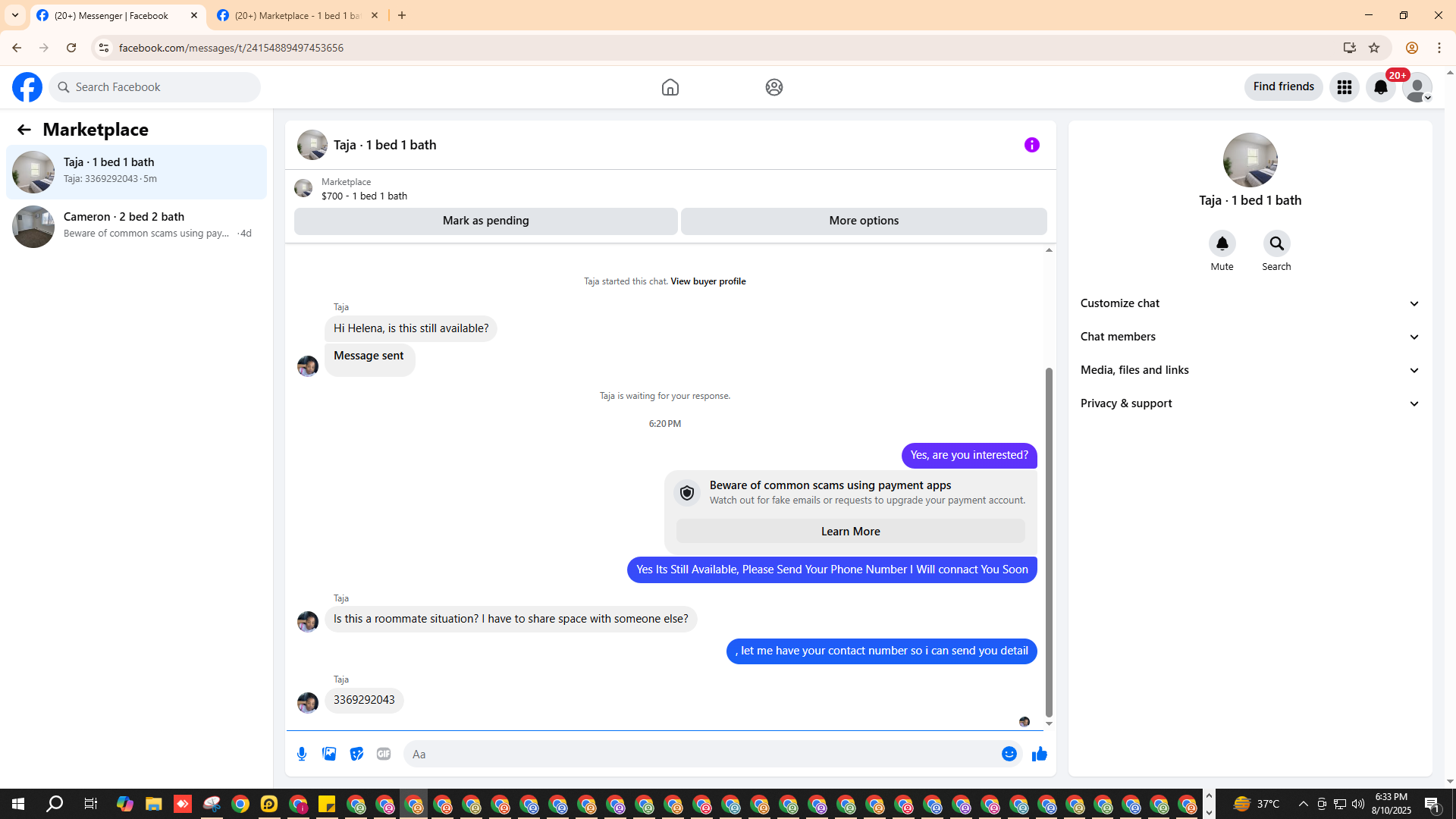The image size is (1456, 819).
Task: Open the sticker picker icon
Action: coord(356,754)
